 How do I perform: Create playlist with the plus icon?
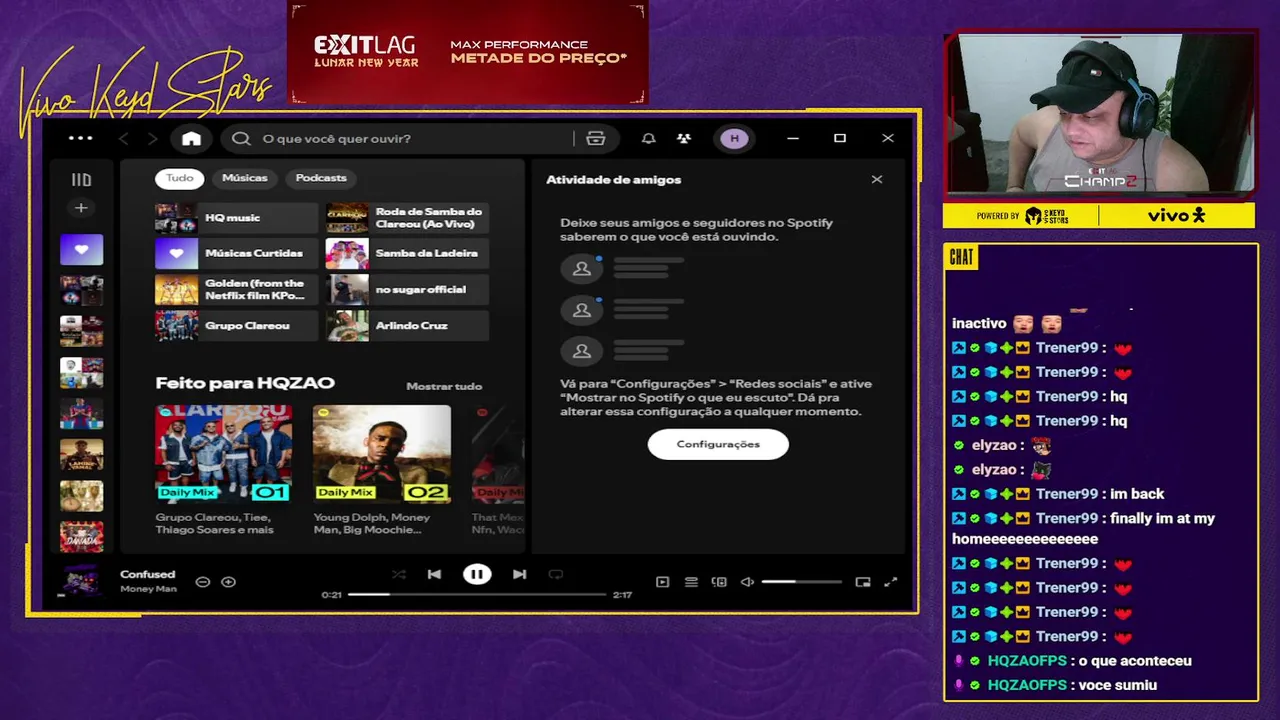81,208
